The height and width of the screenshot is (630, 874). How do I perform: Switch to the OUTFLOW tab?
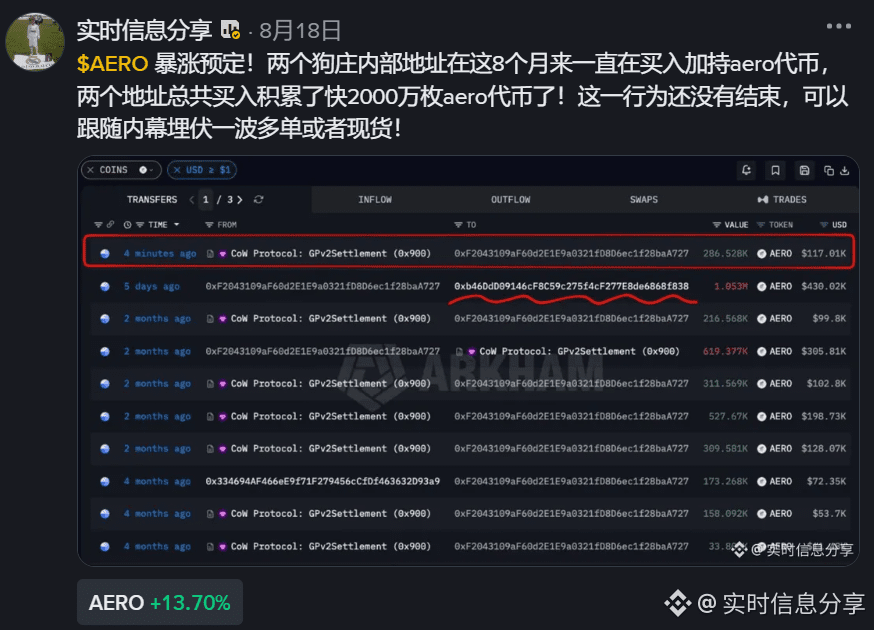511,200
